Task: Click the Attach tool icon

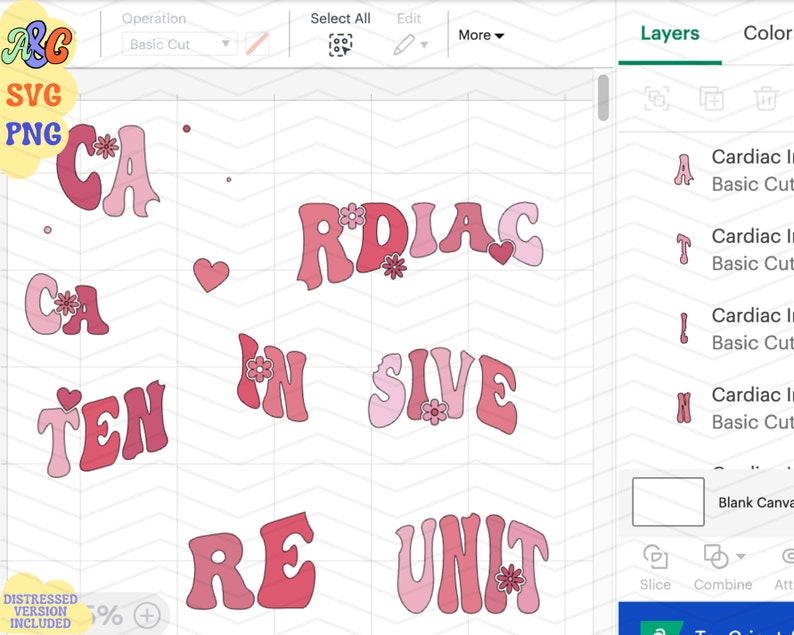Action: 787,557
